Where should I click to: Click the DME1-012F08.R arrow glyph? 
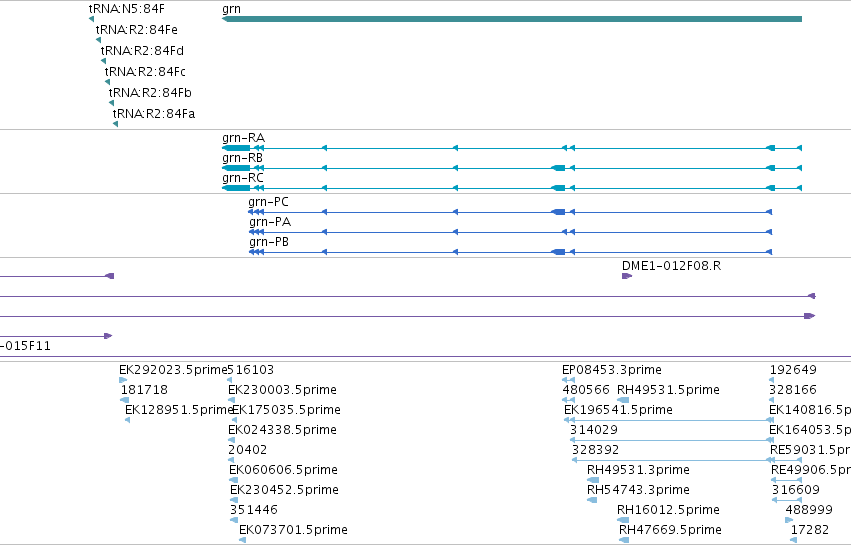627,276
